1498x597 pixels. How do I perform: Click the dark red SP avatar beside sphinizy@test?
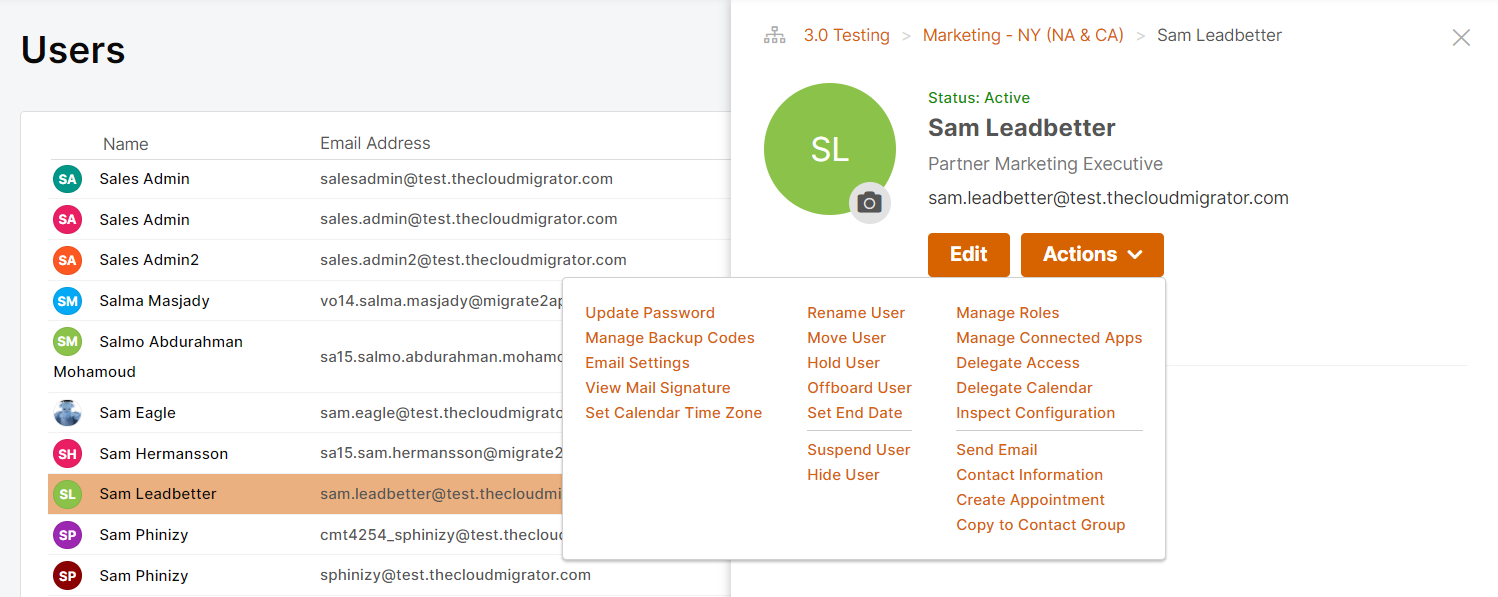pyautogui.click(x=67, y=576)
